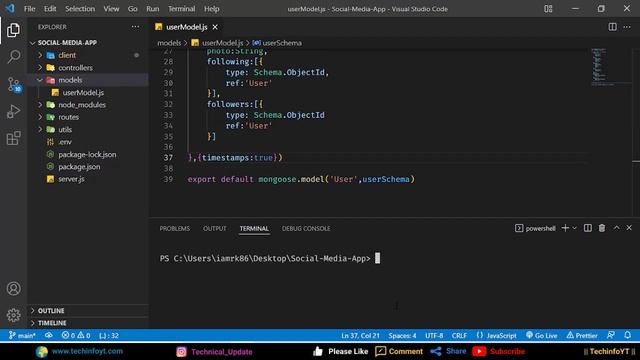The image size is (640, 360).
Task: Open the Search view in activity bar
Action: tap(13, 57)
